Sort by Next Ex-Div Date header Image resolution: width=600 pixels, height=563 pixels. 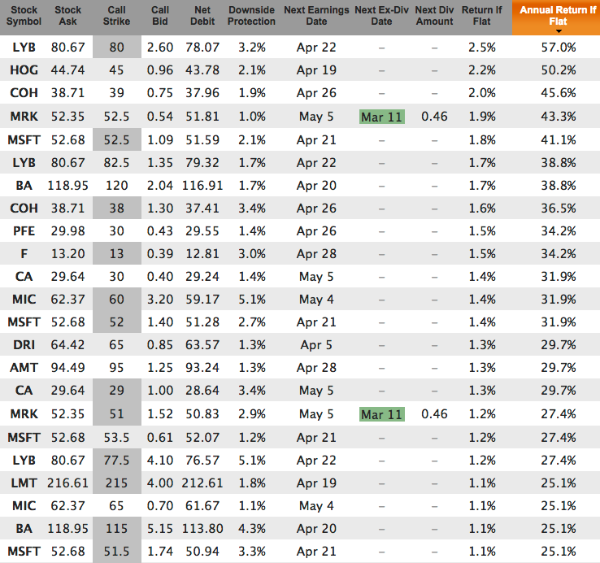[x=382, y=15]
